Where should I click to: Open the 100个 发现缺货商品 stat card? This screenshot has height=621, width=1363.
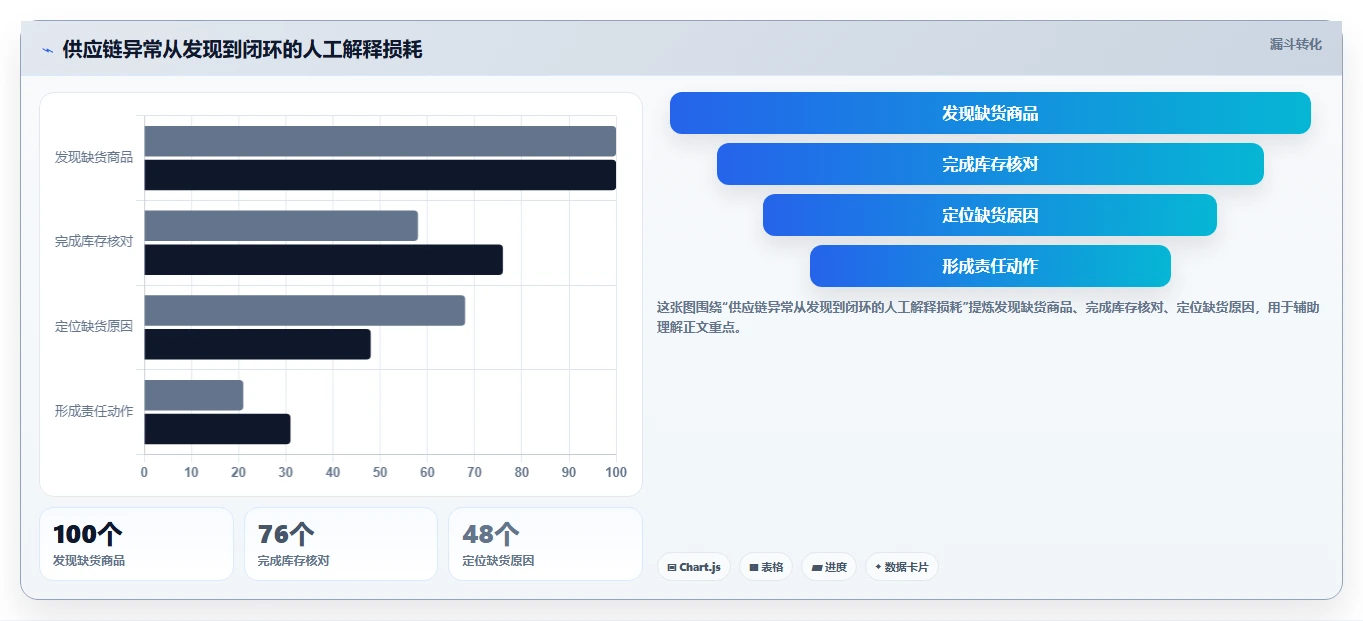(x=136, y=544)
